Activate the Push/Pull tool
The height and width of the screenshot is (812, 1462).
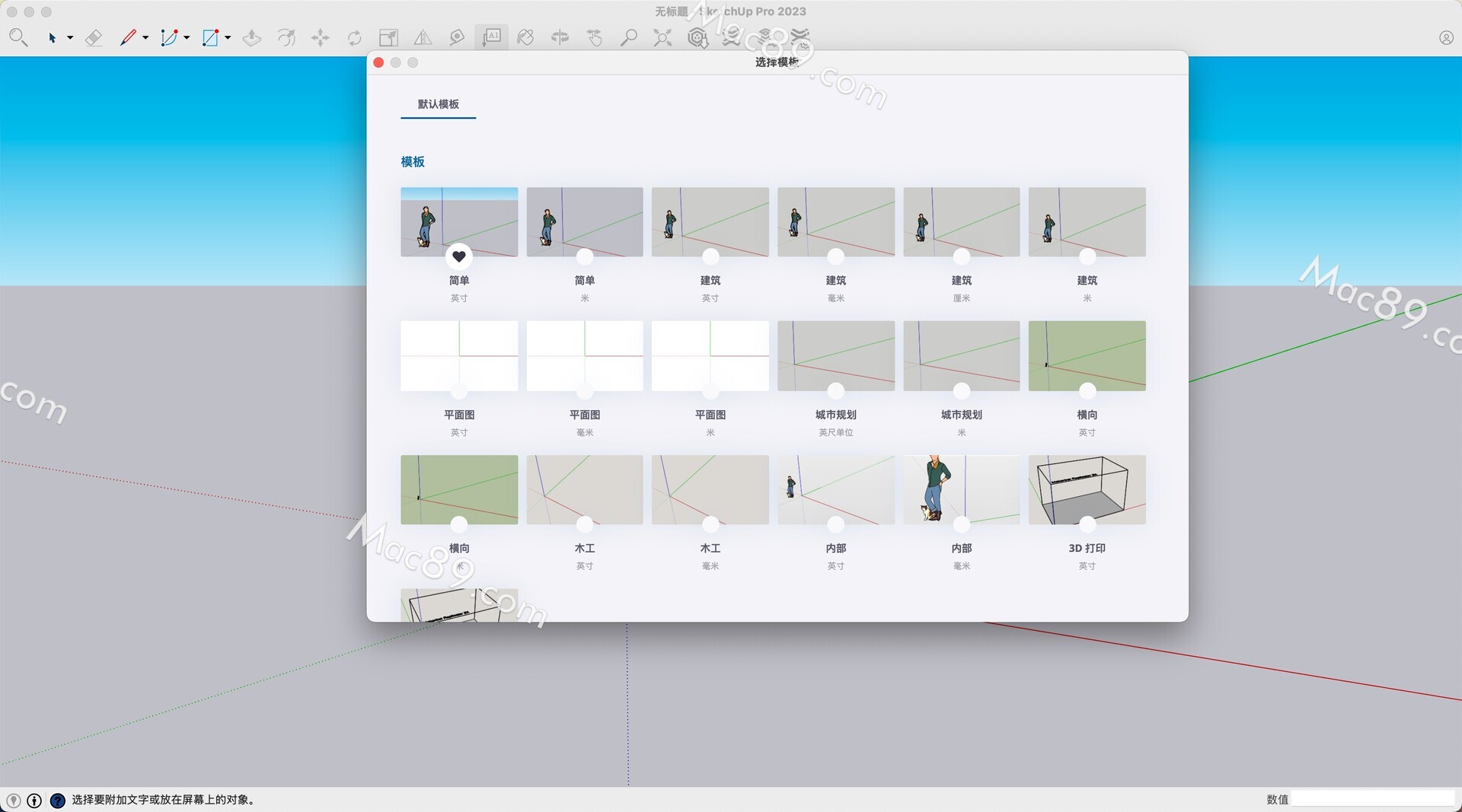coord(251,37)
